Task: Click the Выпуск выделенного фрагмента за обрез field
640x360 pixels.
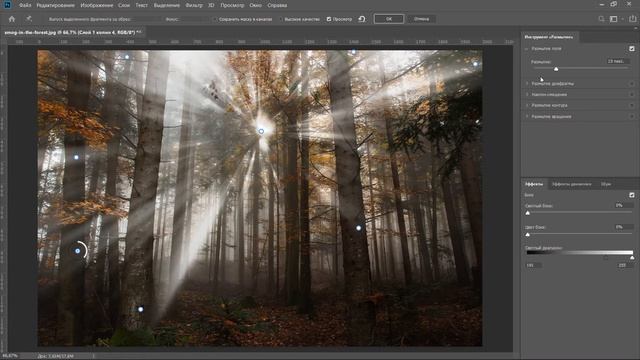Action: (x=146, y=19)
